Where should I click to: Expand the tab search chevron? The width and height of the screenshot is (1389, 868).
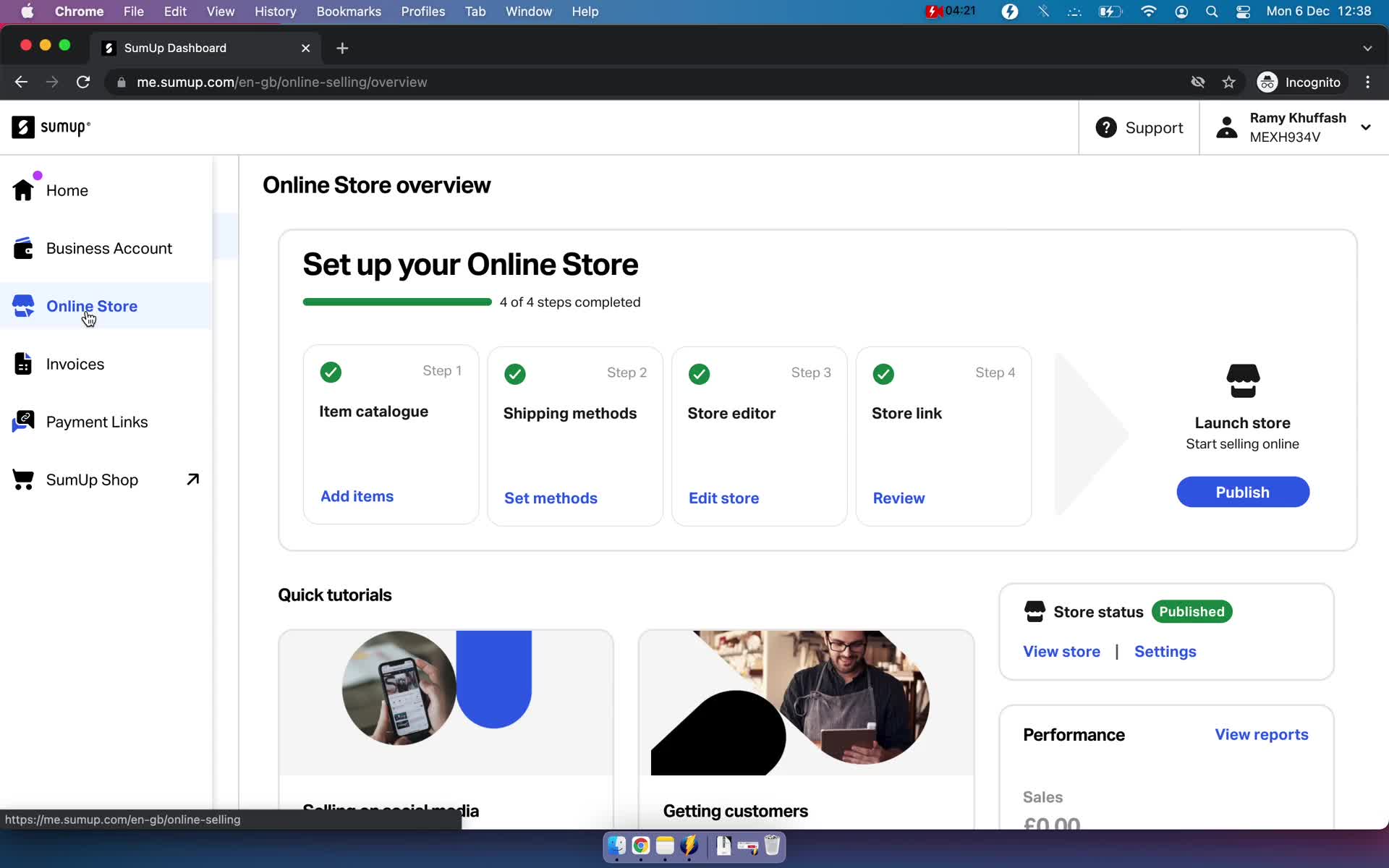tap(1367, 48)
